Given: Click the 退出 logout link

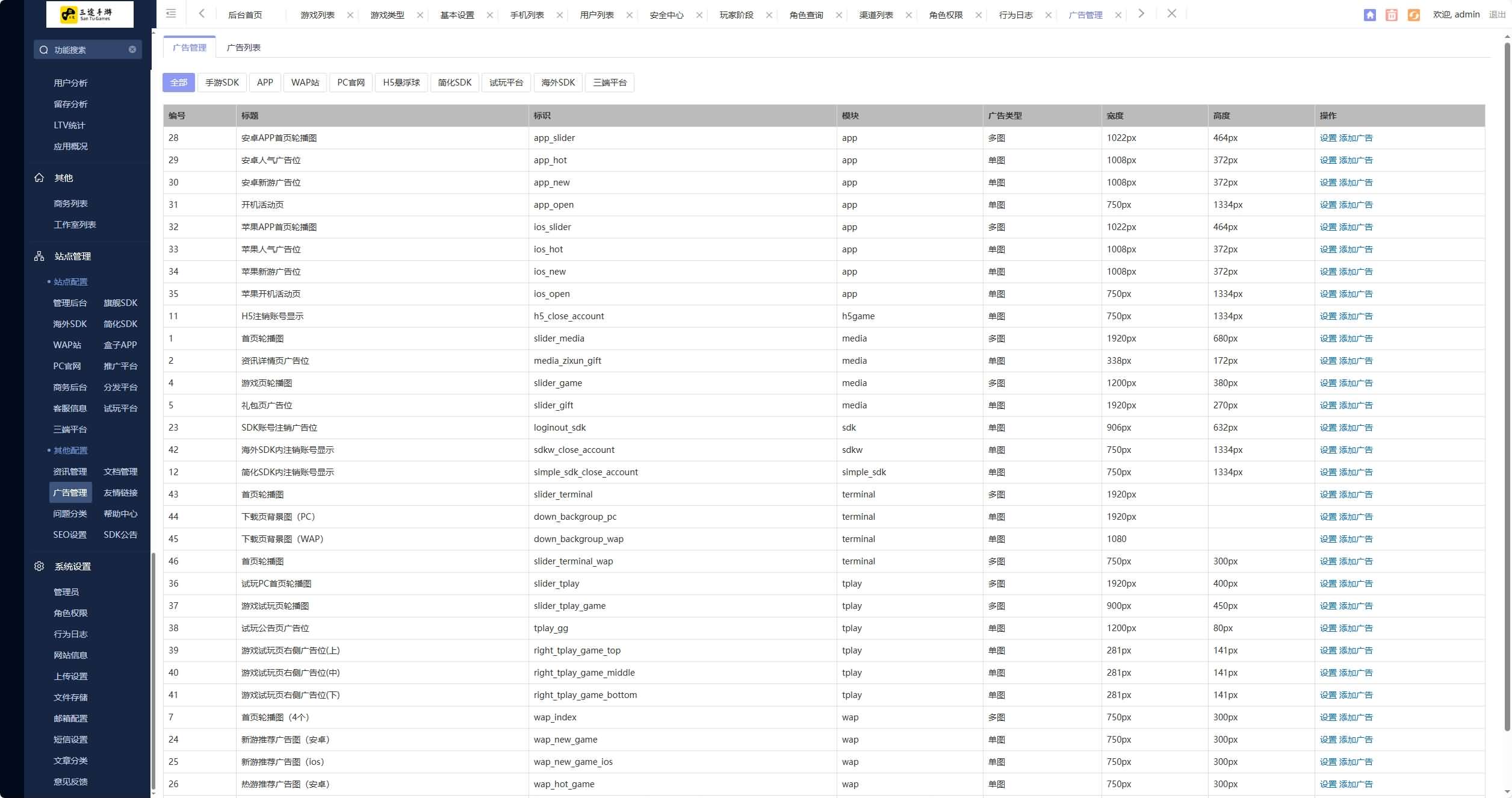Looking at the screenshot, I should tap(1496, 14).
